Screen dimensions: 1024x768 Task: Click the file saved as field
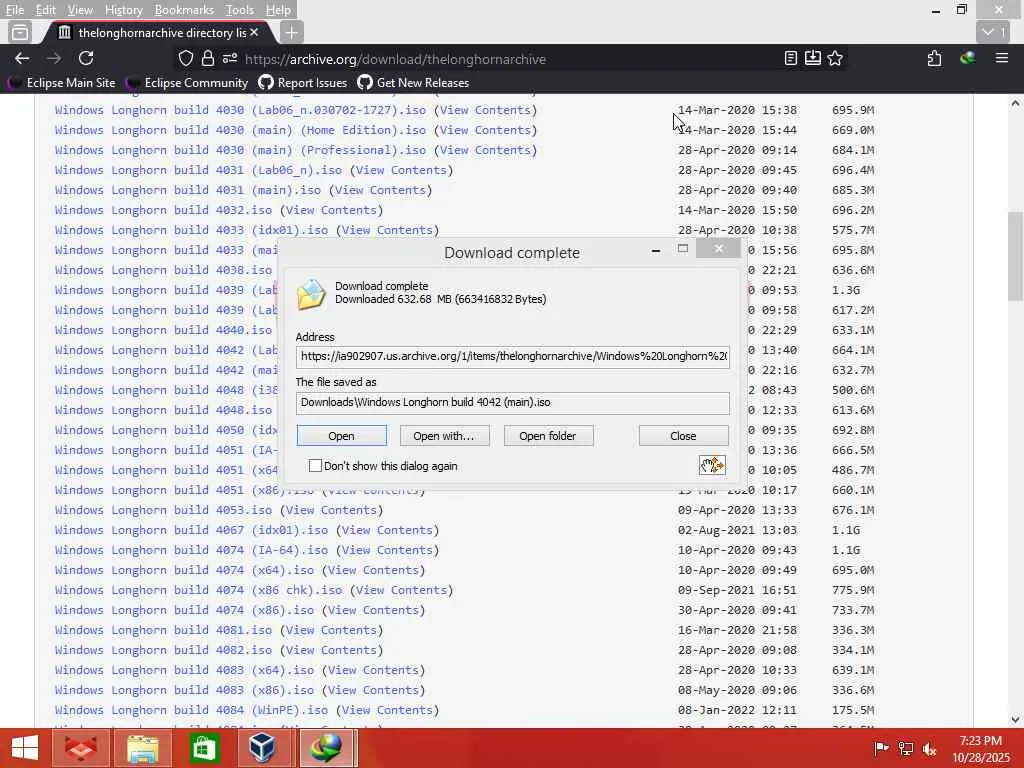click(x=513, y=402)
